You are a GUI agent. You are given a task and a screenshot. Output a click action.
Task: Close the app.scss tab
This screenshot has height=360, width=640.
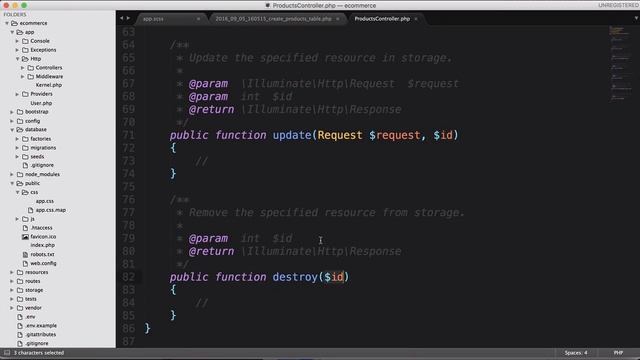click(x=198, y=19)
